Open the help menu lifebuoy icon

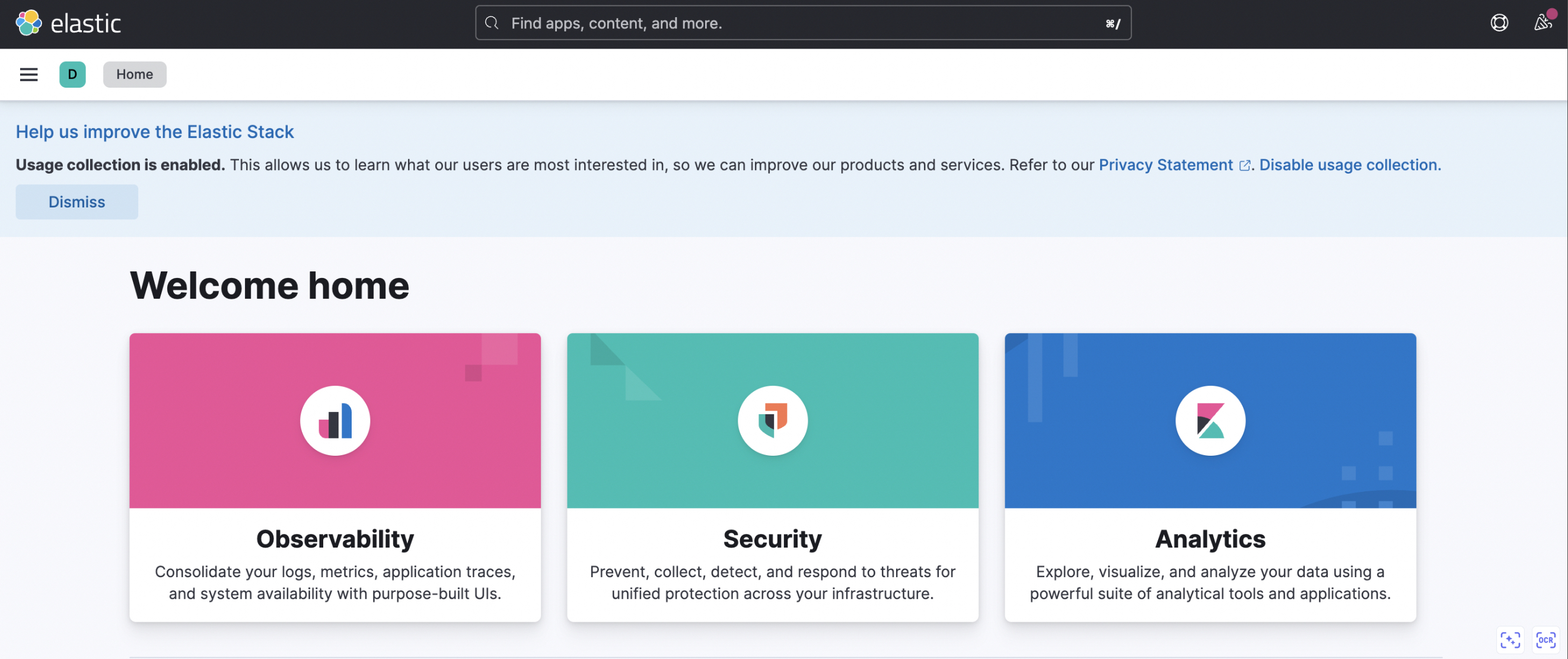tap(1499, 23)
